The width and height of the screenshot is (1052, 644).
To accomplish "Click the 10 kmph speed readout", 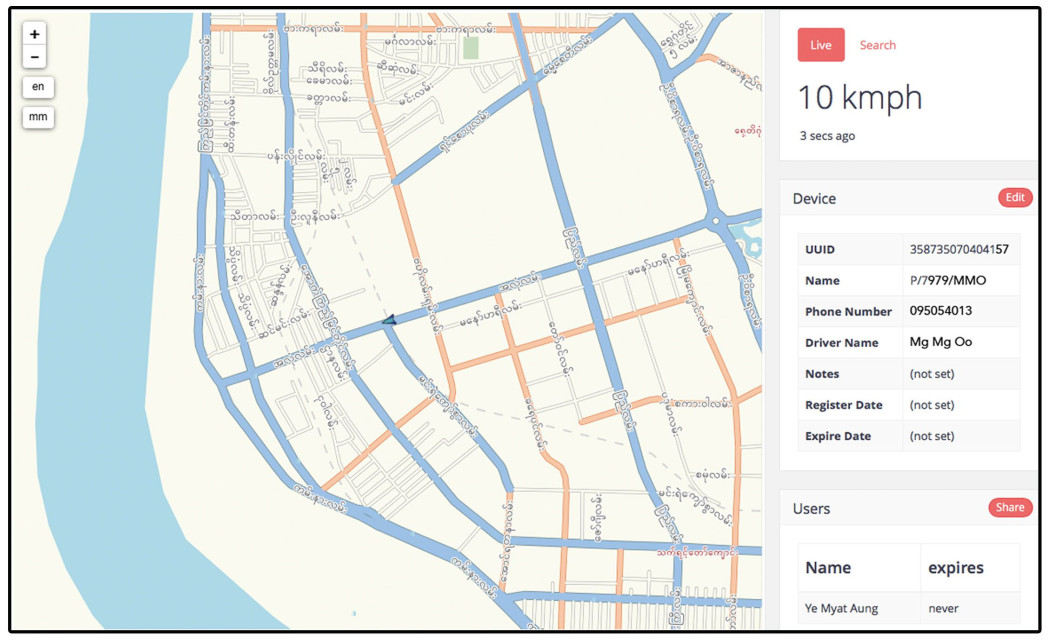I will (x=858, y=97).
